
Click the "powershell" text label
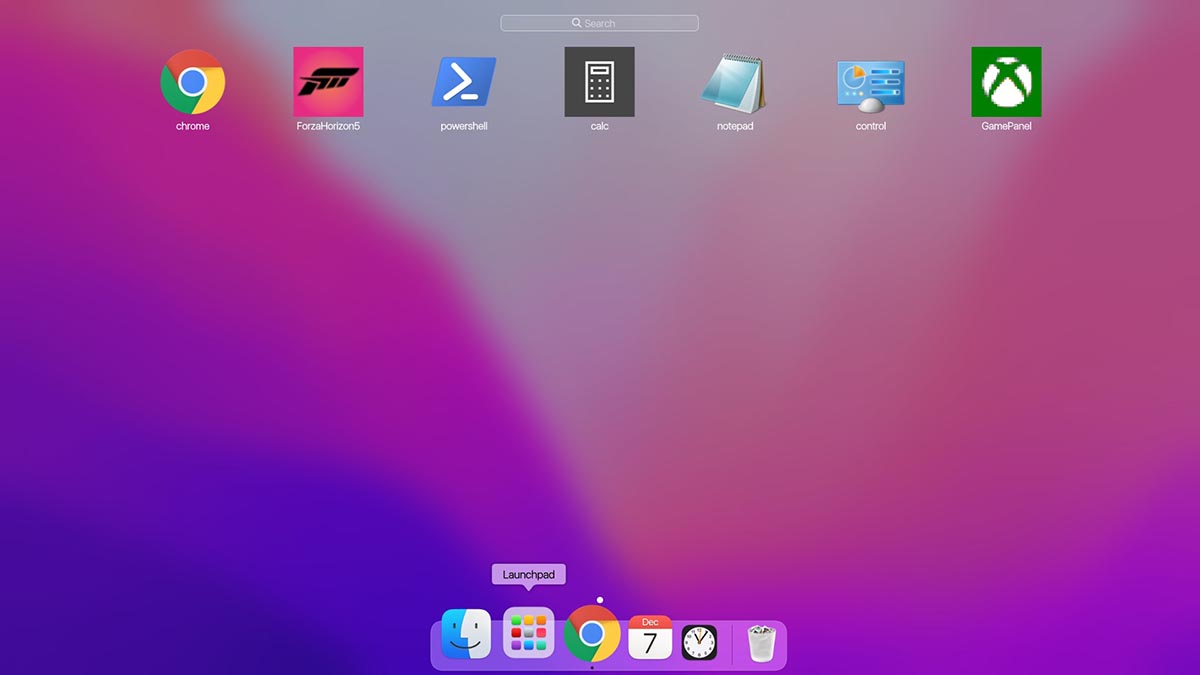pos(464,127)
